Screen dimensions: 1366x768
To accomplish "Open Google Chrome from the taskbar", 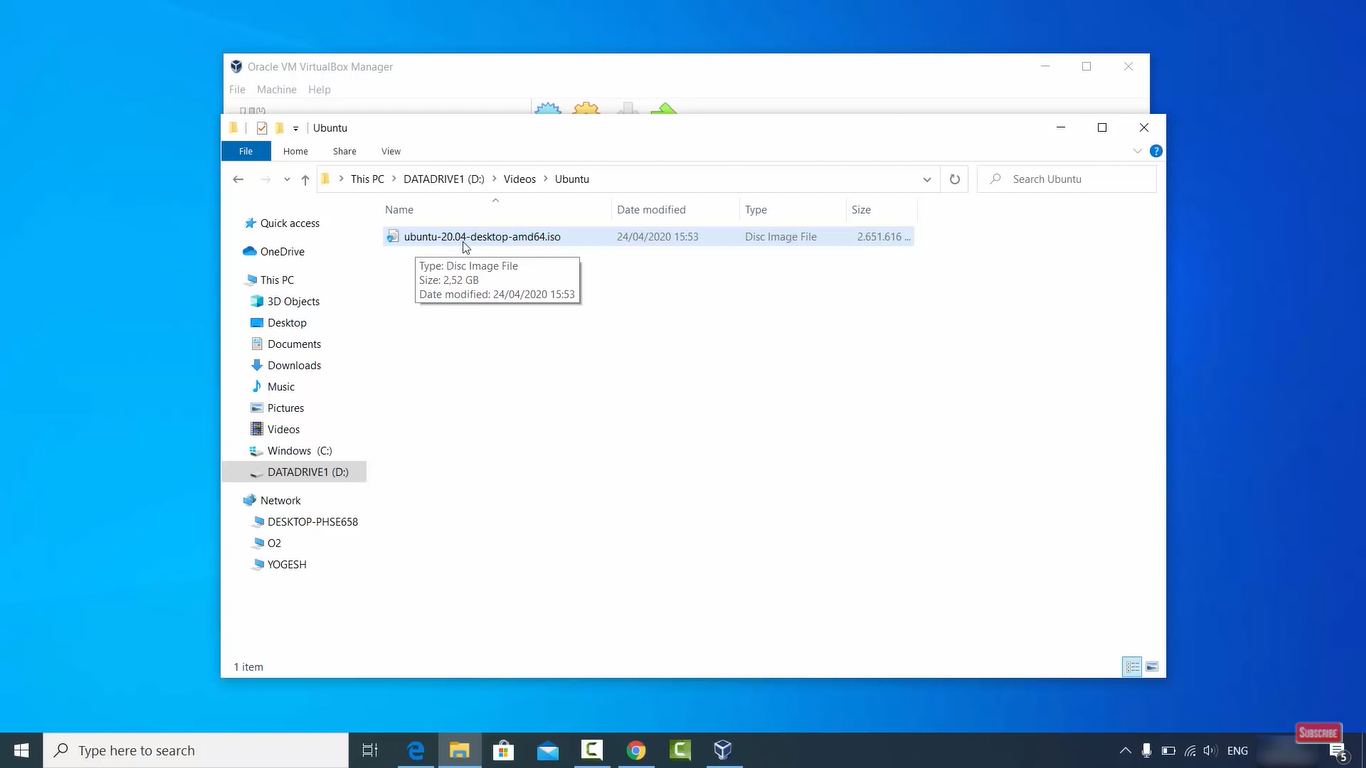I will pyautogui.click(x=636, y=750).
